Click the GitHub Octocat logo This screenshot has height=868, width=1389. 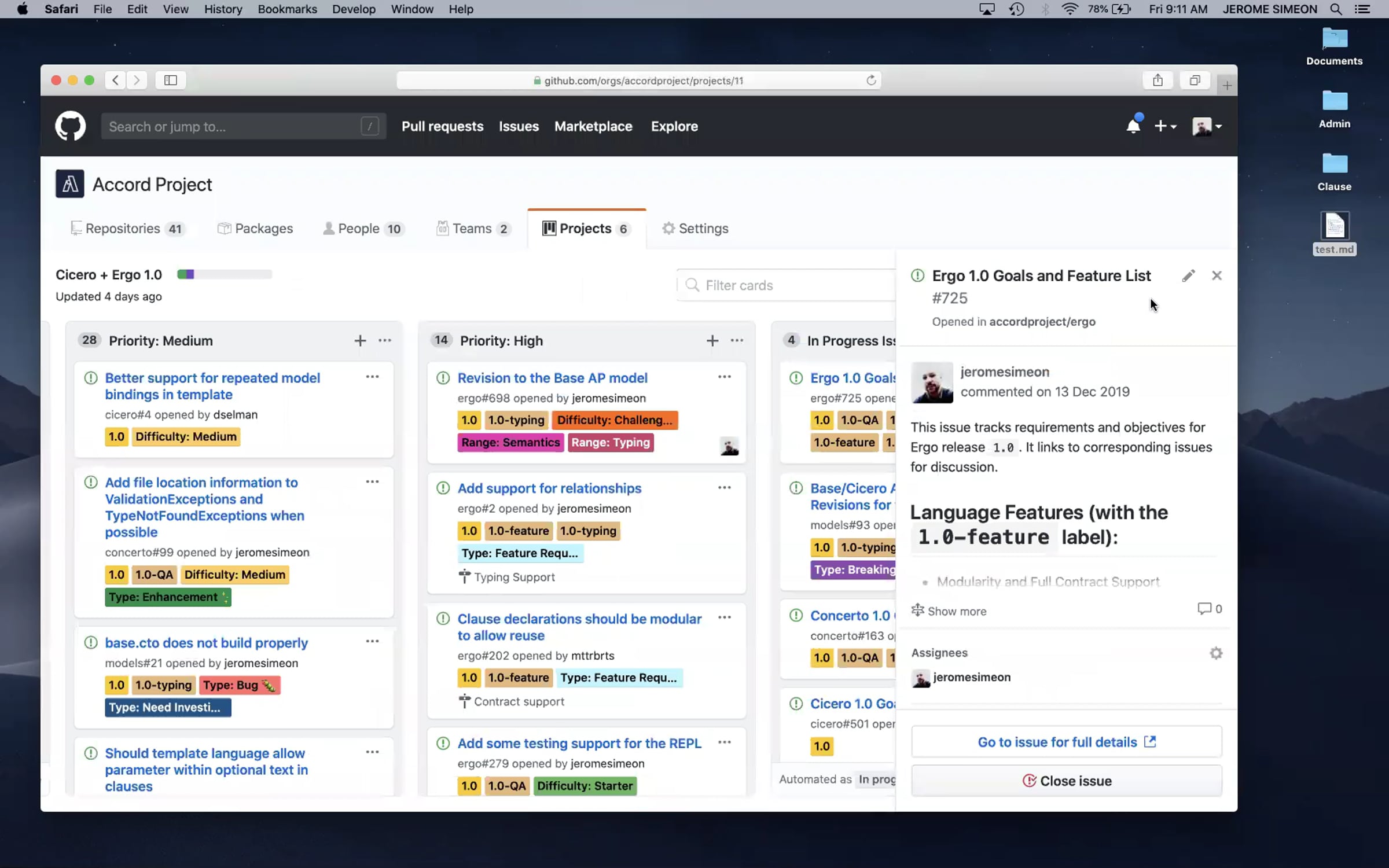point(70,126)
